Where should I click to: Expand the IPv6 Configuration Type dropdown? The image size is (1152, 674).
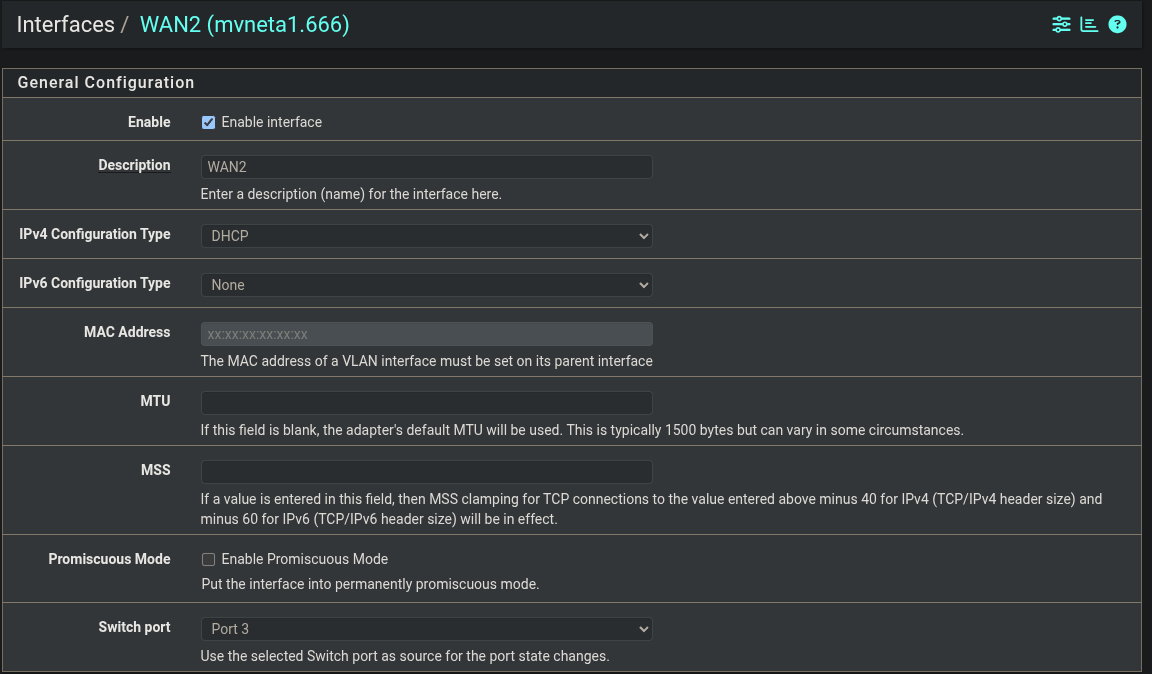click(x=426, y=285)
